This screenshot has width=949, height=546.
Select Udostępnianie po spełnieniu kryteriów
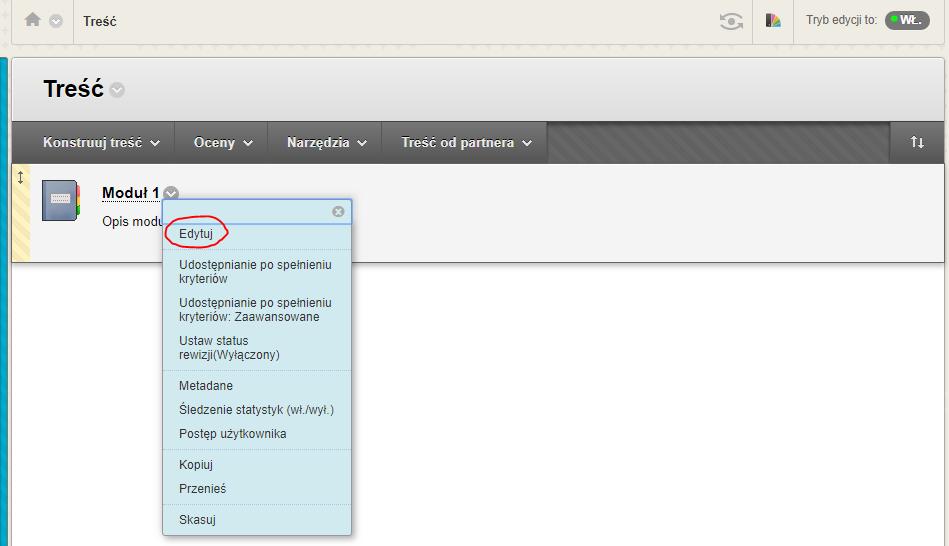pyautogui.click(x=257, y=272)
